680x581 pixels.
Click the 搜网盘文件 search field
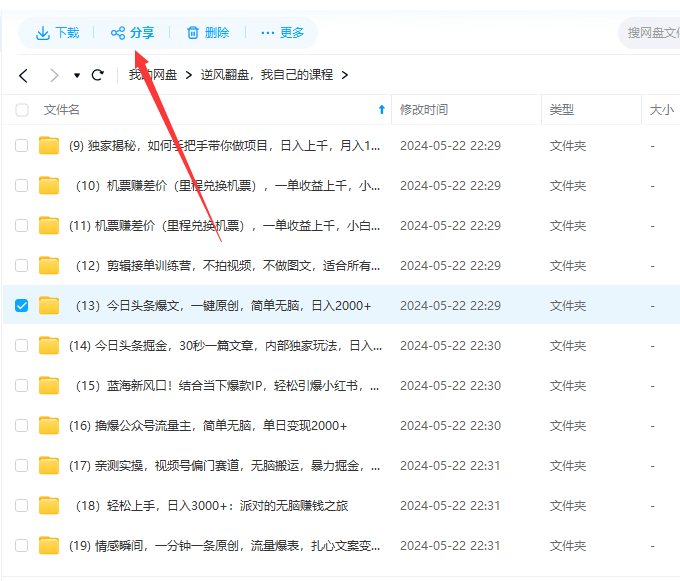652,33
